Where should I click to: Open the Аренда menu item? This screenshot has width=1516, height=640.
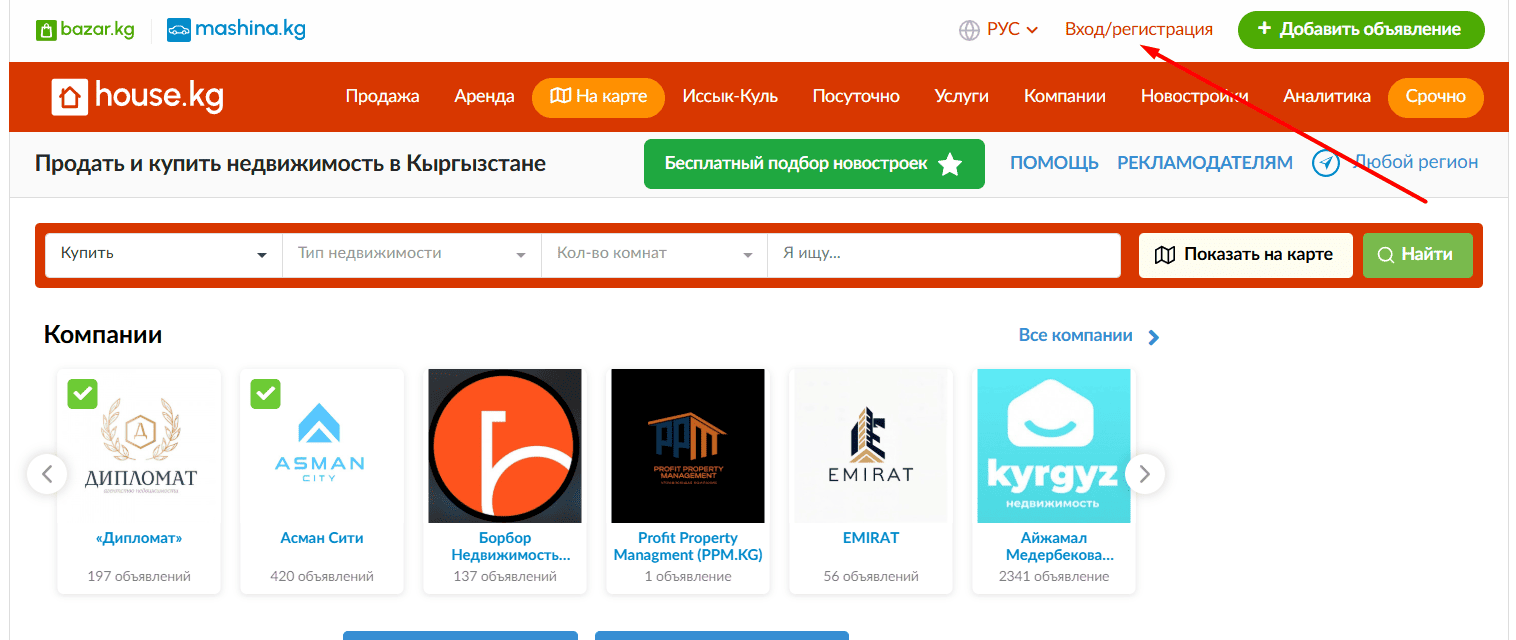point(484,97)
